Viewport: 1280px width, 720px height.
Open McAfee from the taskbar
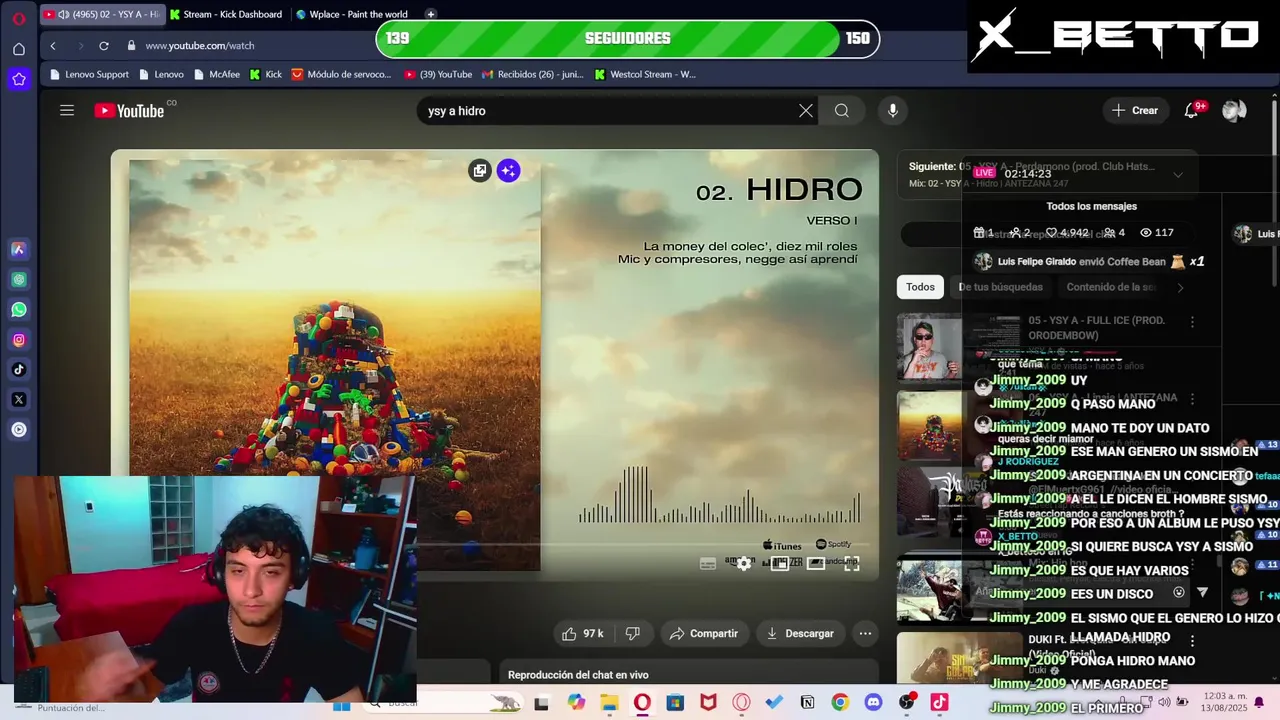tap(708, 703)
